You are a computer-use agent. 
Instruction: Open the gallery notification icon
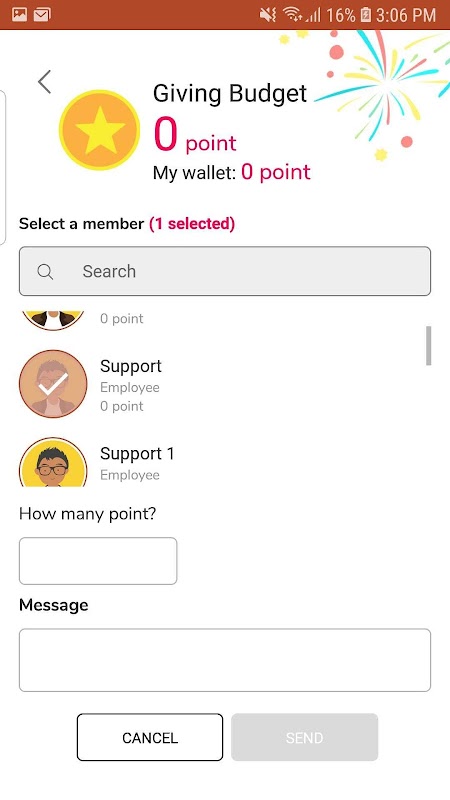[19, 15]
